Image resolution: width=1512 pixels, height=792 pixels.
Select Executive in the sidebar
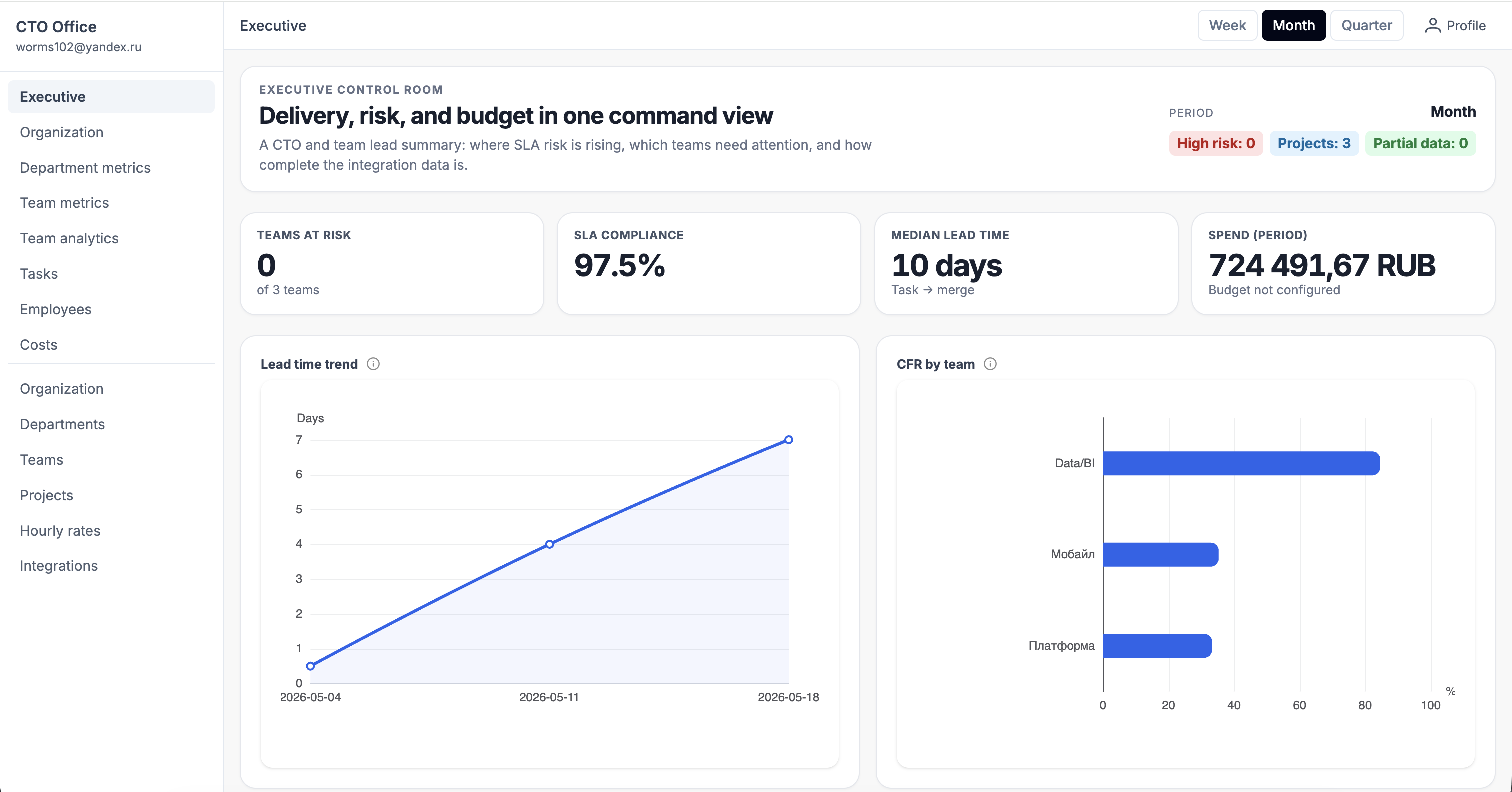pos(111,97)
